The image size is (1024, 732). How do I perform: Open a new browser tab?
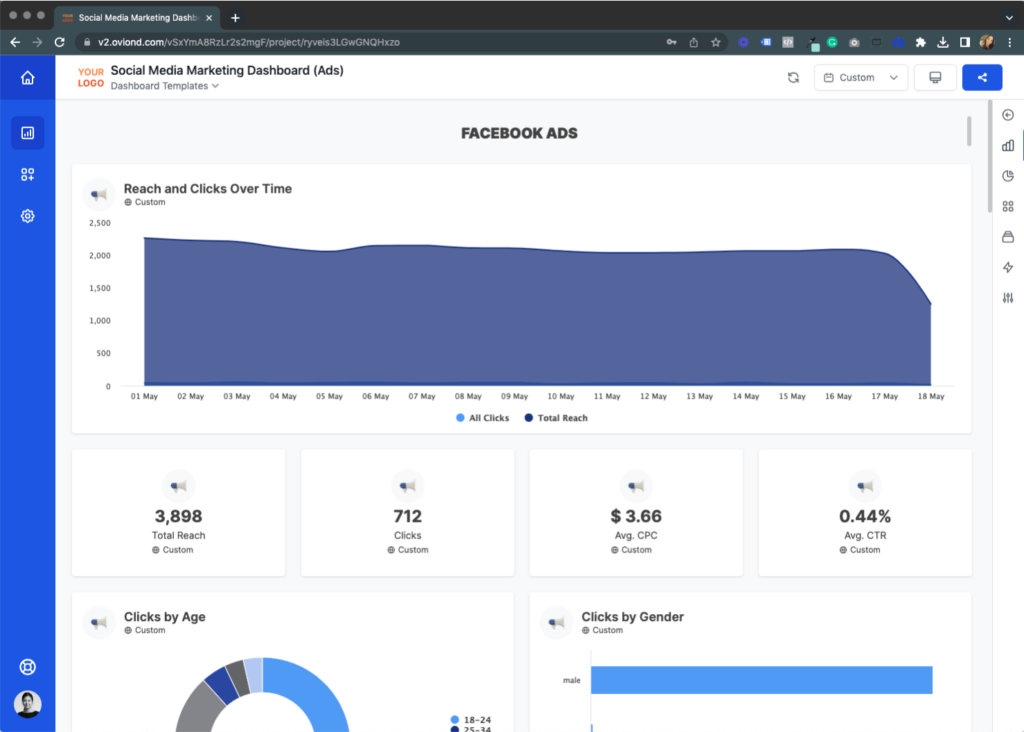(x=235, y=18)
